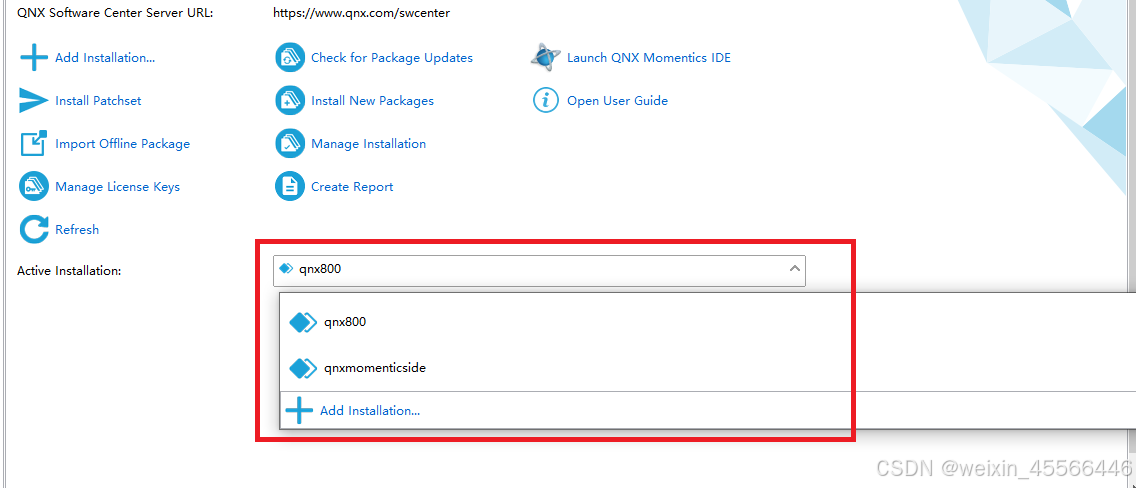Click the Manage License Keys icon
1136x488 pixels.
[x=33, y=186]
